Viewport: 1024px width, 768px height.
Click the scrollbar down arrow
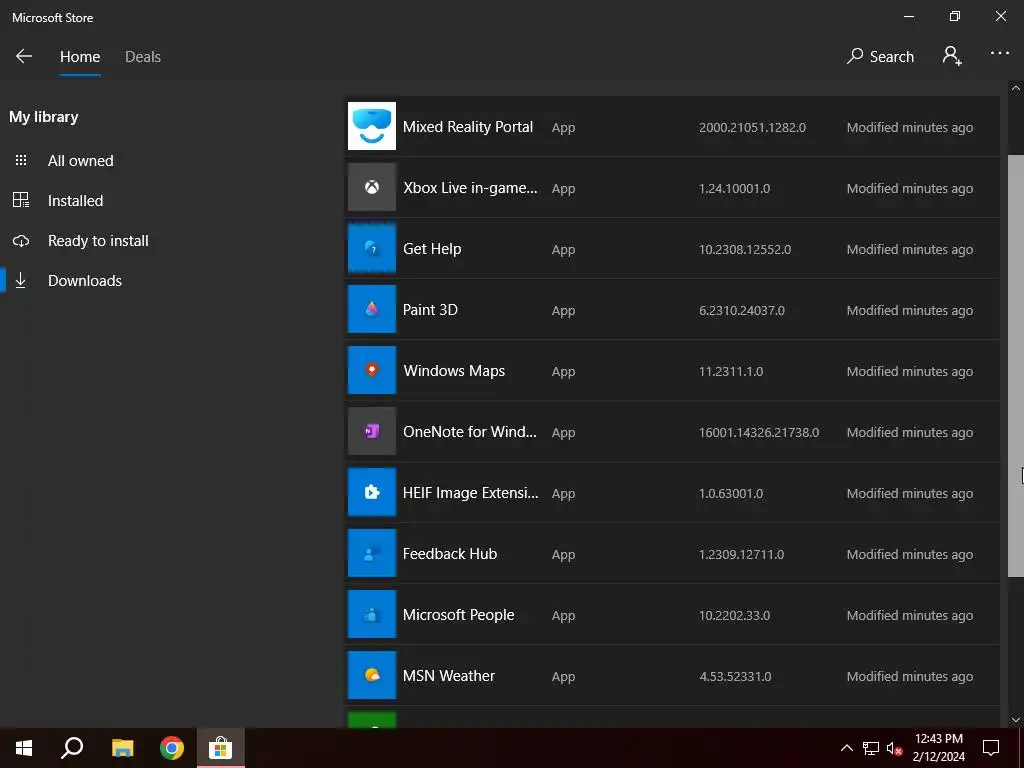[1016, 720]
